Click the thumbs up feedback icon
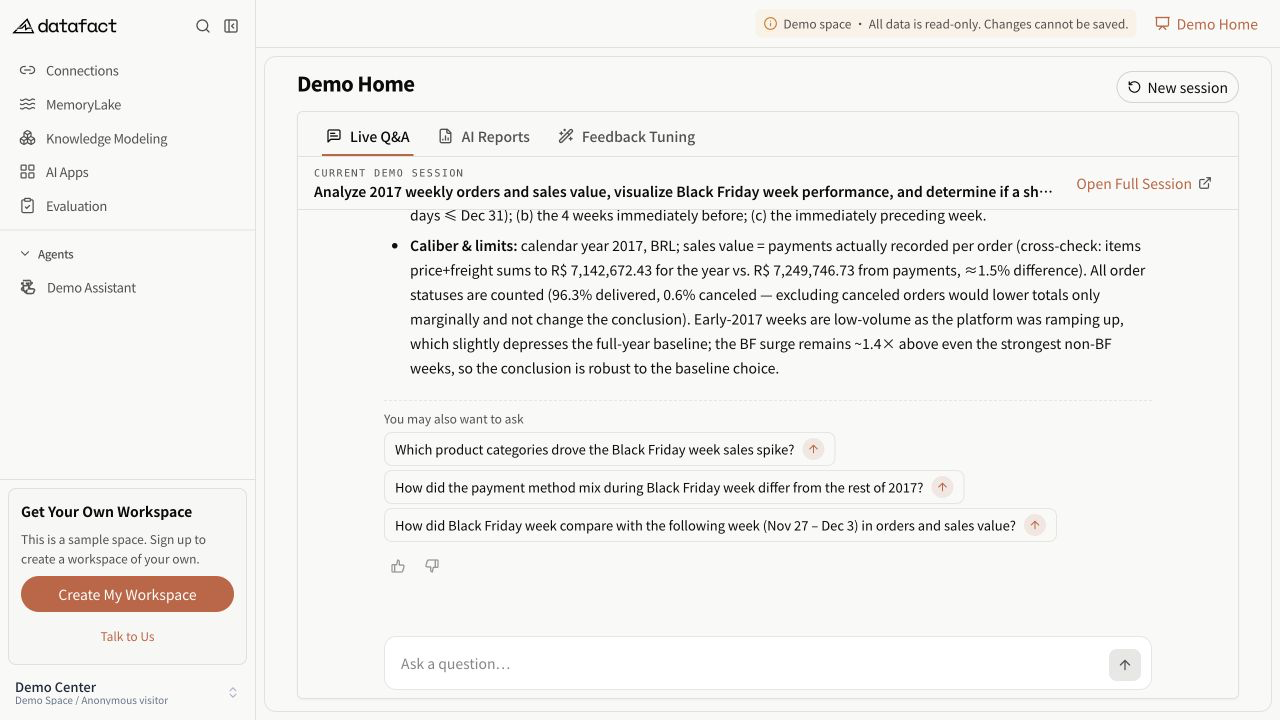The image size is (1280, 720). point(398,566)
